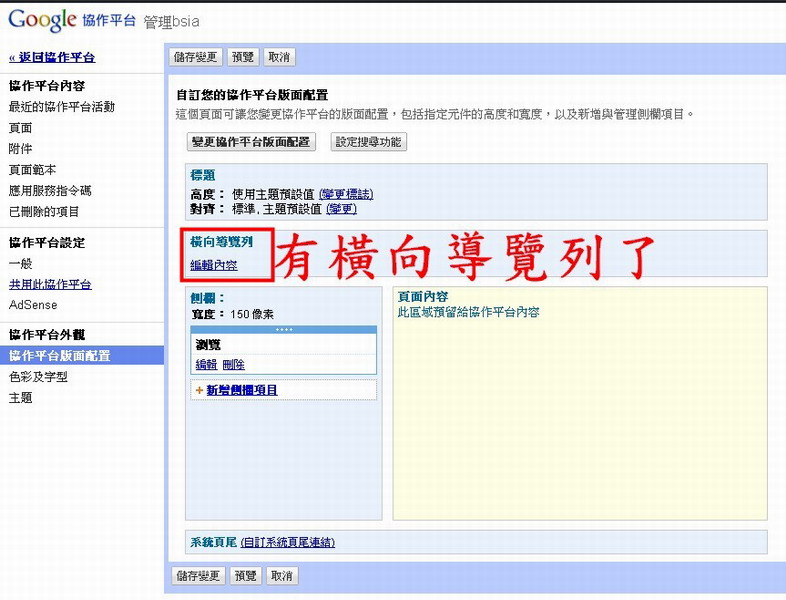Viewport: 786px width, 600px height.
Task: Click 刪除 link in 瀏覽 box
Action: point(233,364)
